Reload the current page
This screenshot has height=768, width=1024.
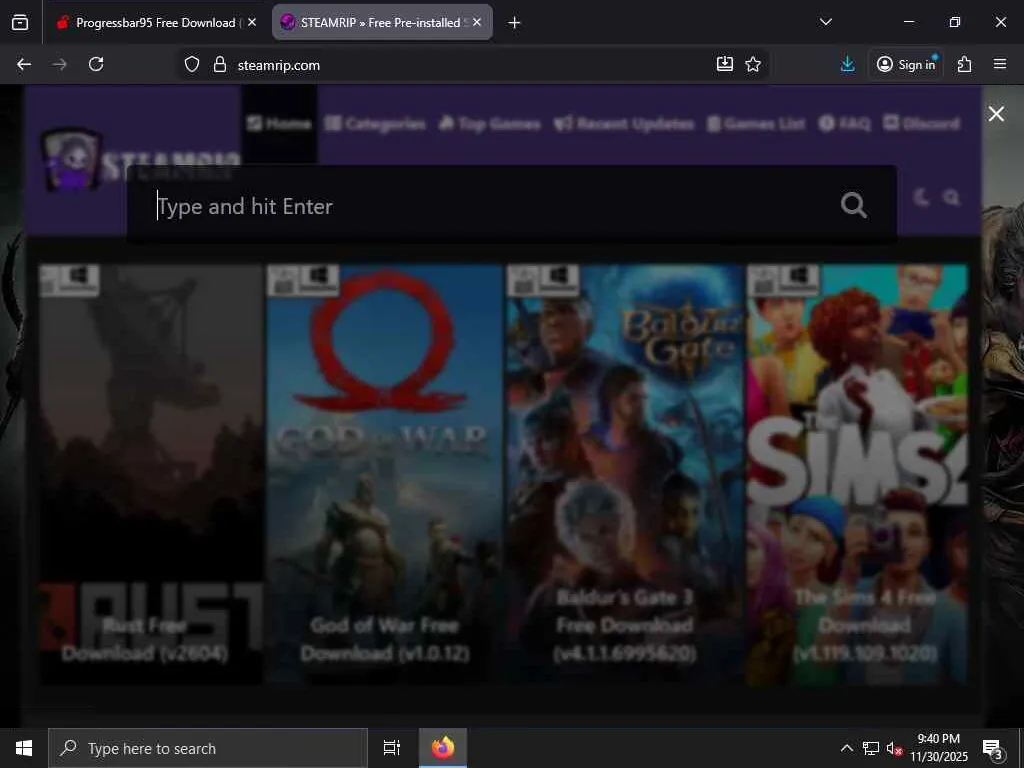96,64
